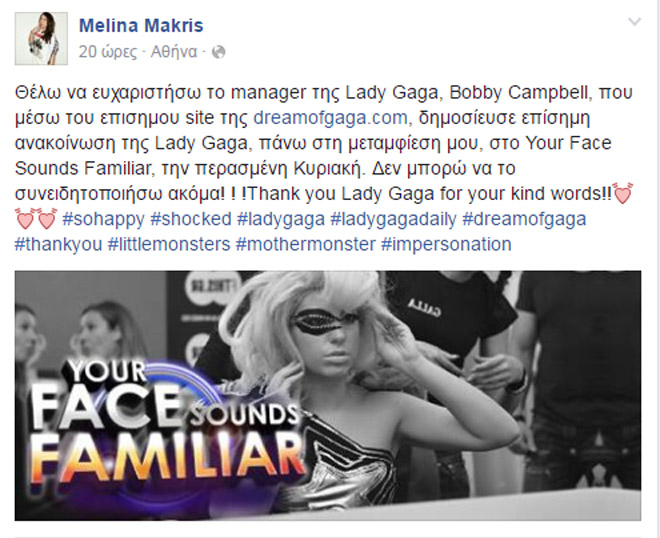Open the #sohappy hashtag
The image size is (660, 538).
pyautogui.click(x=104, y=219)
